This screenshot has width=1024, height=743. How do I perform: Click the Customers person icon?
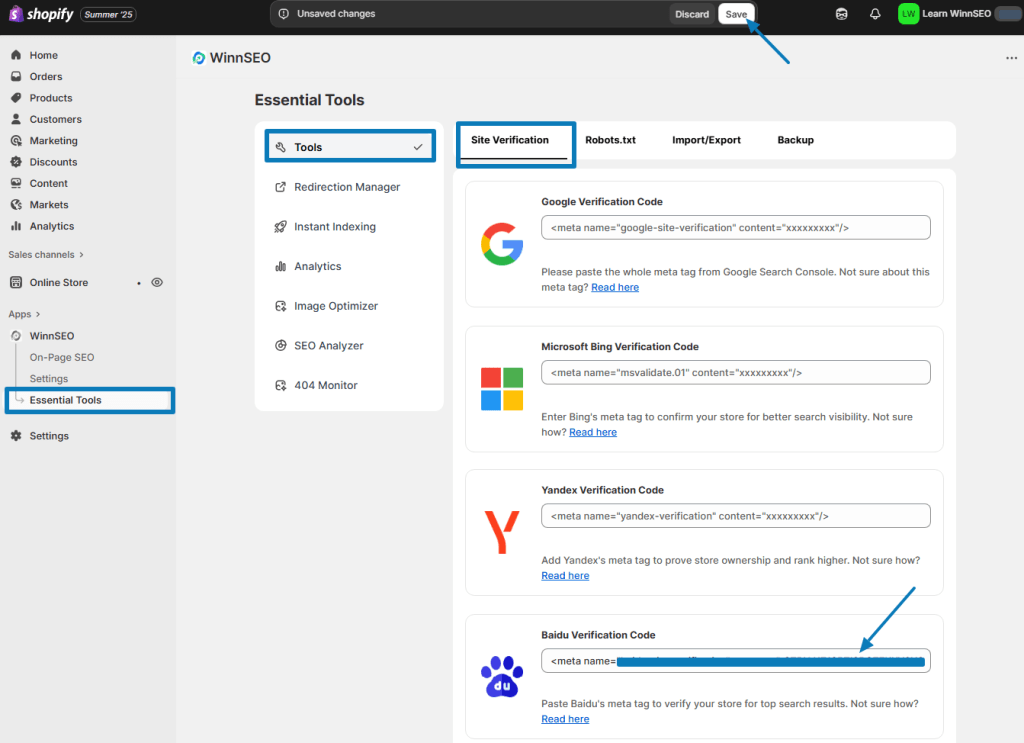(x=16, y=119)
